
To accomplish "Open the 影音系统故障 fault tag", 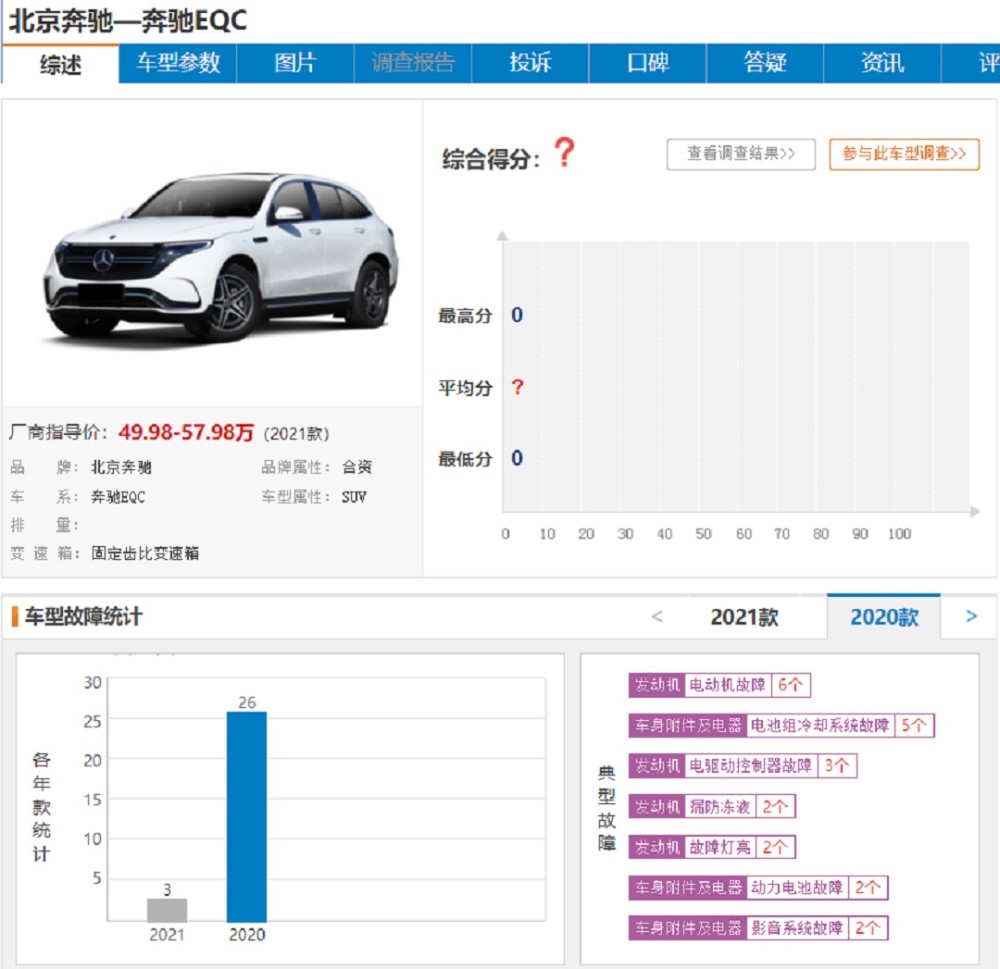I will (758, 928).
